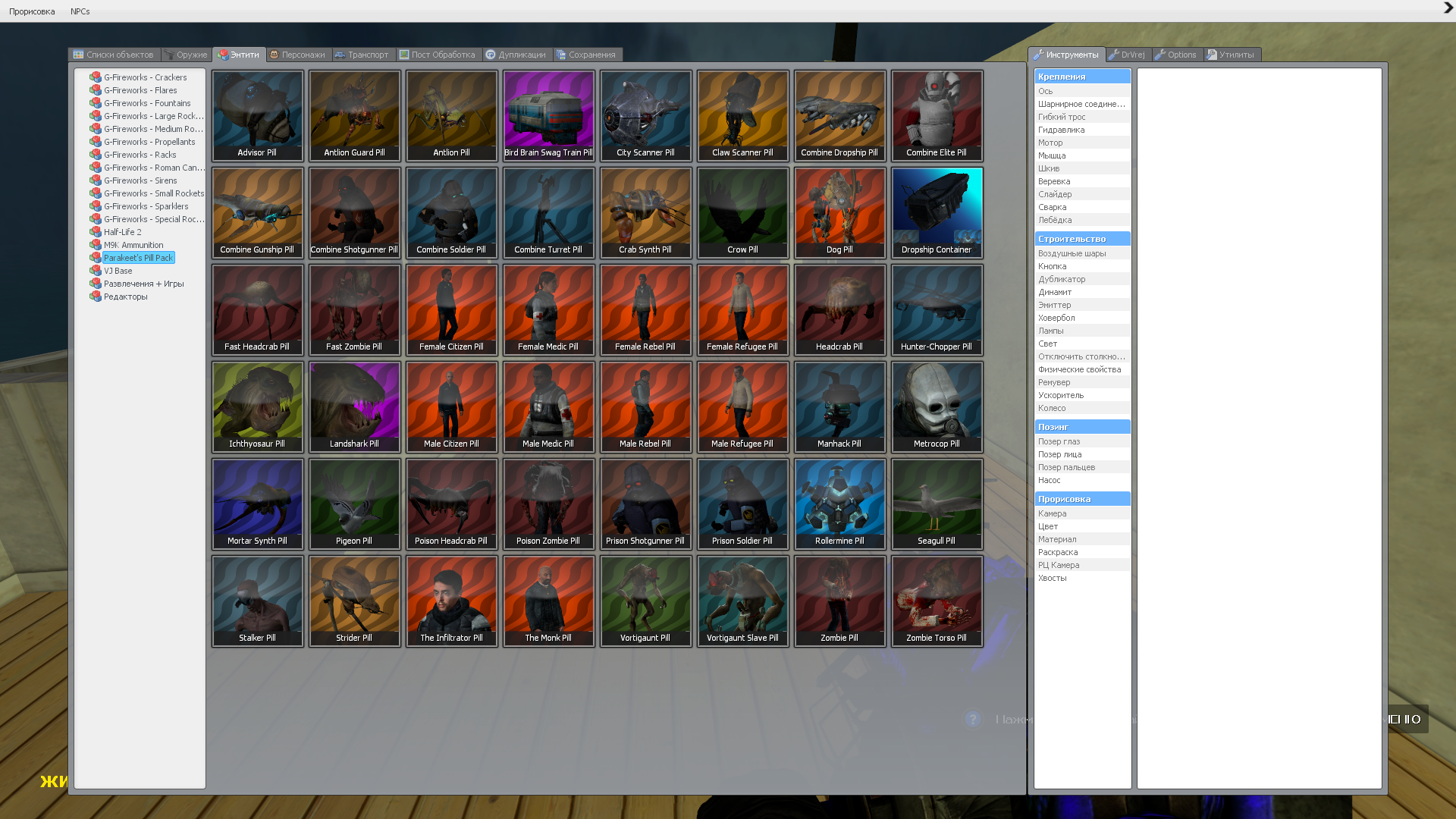Open the NPCs menu
Screen dimensions: 1456x819
point(80,11)
